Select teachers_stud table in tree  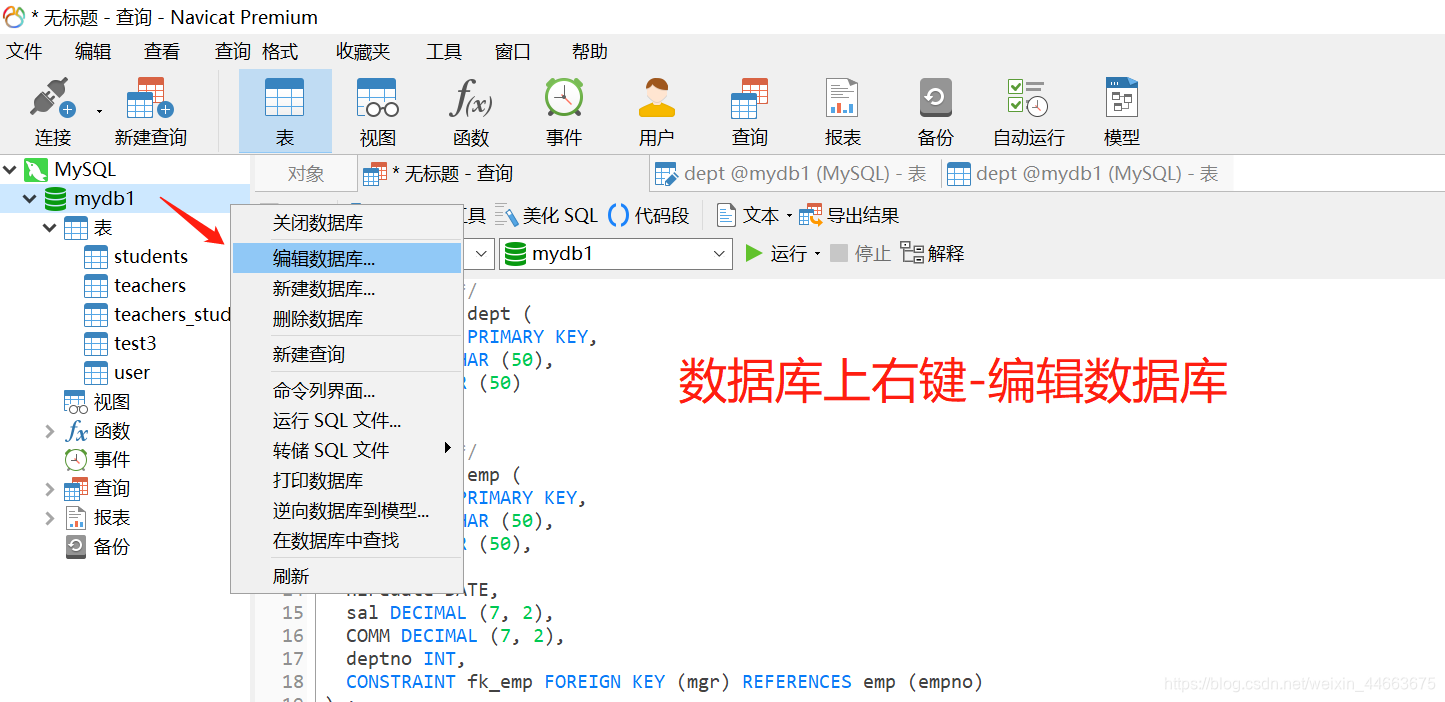pyautogui.click(x=157, y=315)
